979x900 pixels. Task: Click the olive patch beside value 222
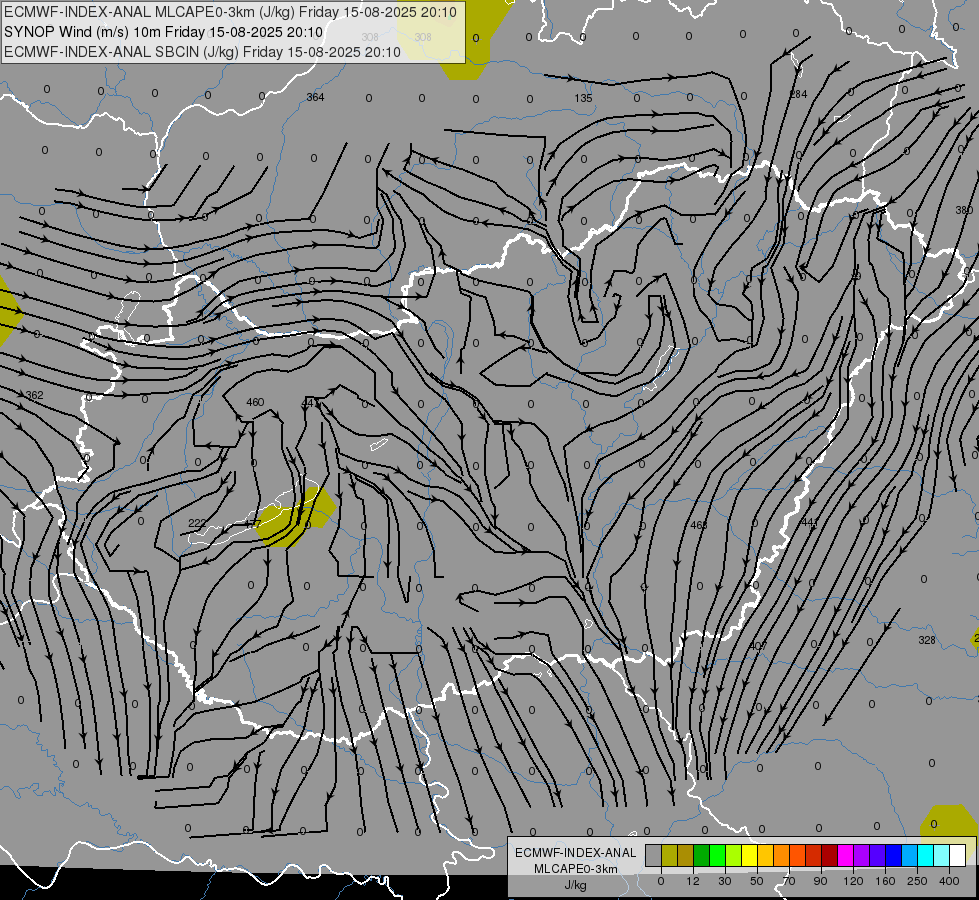(x=295, y=518)
